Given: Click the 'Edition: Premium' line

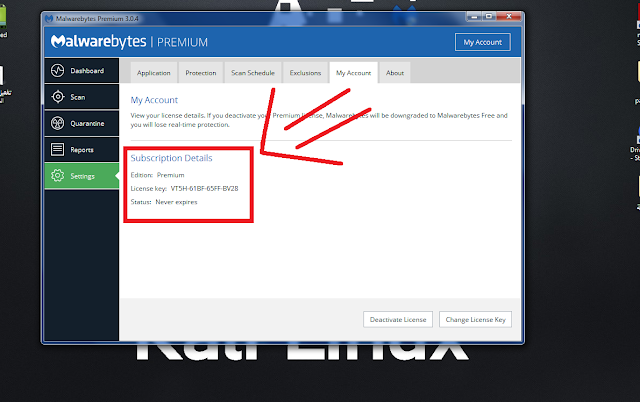Looking at the screenshot, I should coord(158,175).
